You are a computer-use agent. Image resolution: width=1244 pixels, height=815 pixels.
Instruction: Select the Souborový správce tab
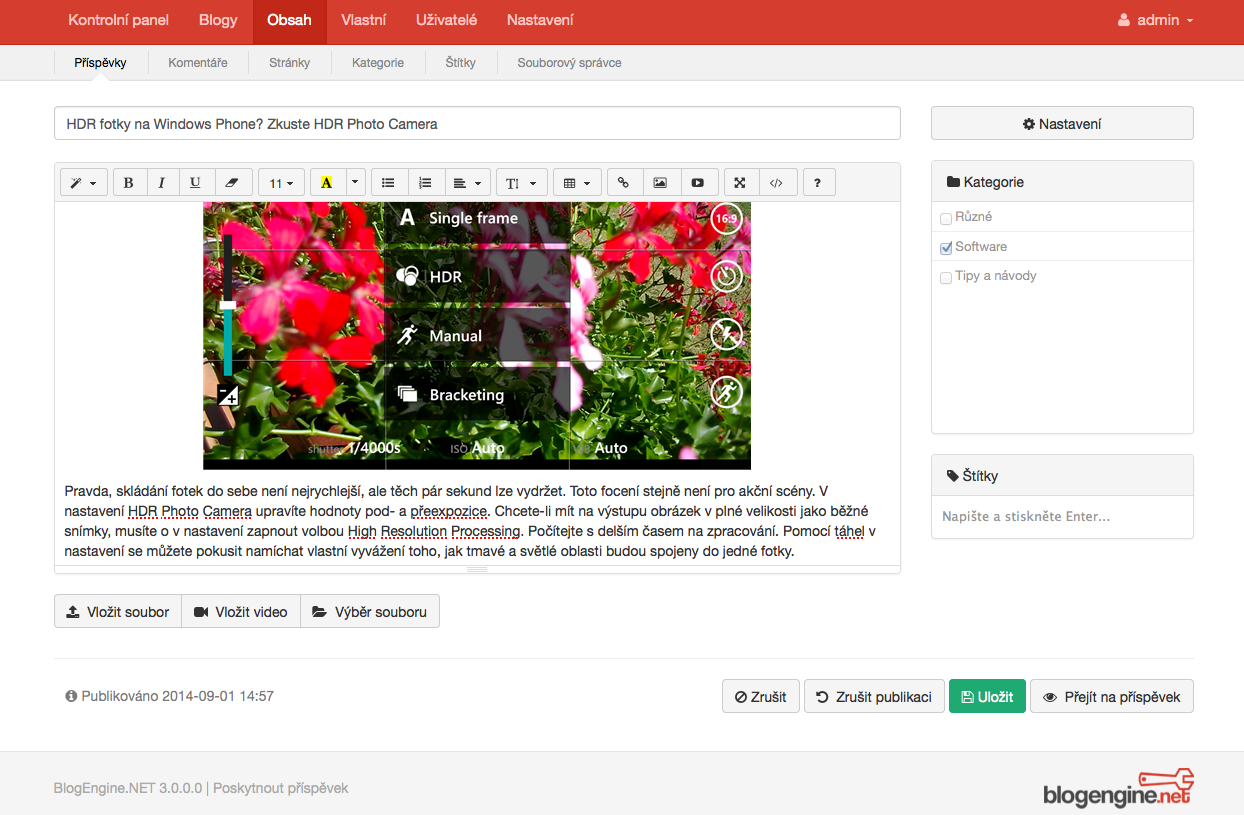point(569,62)
